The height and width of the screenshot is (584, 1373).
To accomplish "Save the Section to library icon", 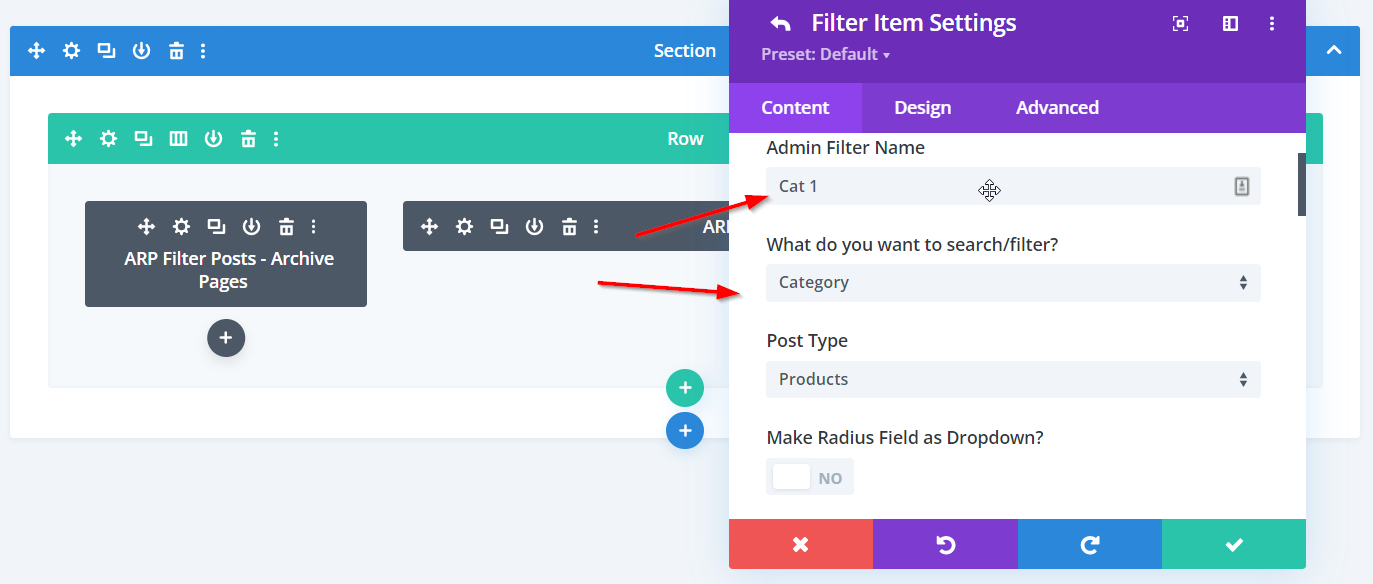I will (141, 51).
